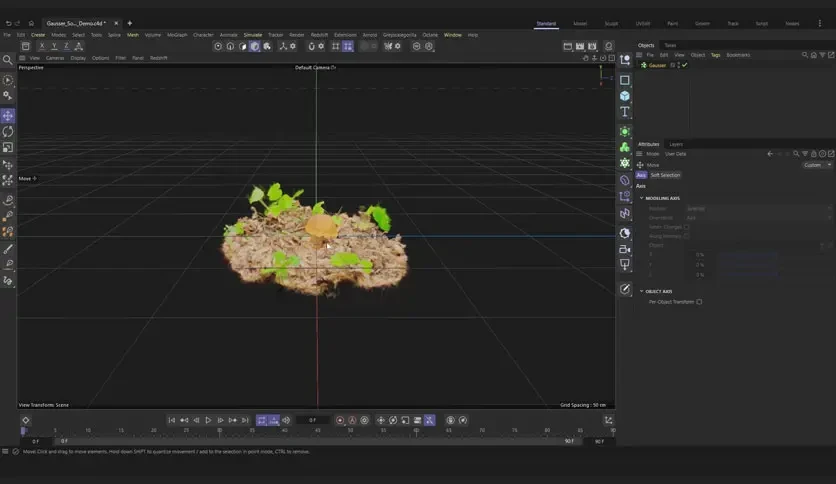Viewport: 836px width, 484px height.
Task: Click the record active objects button
Action: click(x=340, y=420)
